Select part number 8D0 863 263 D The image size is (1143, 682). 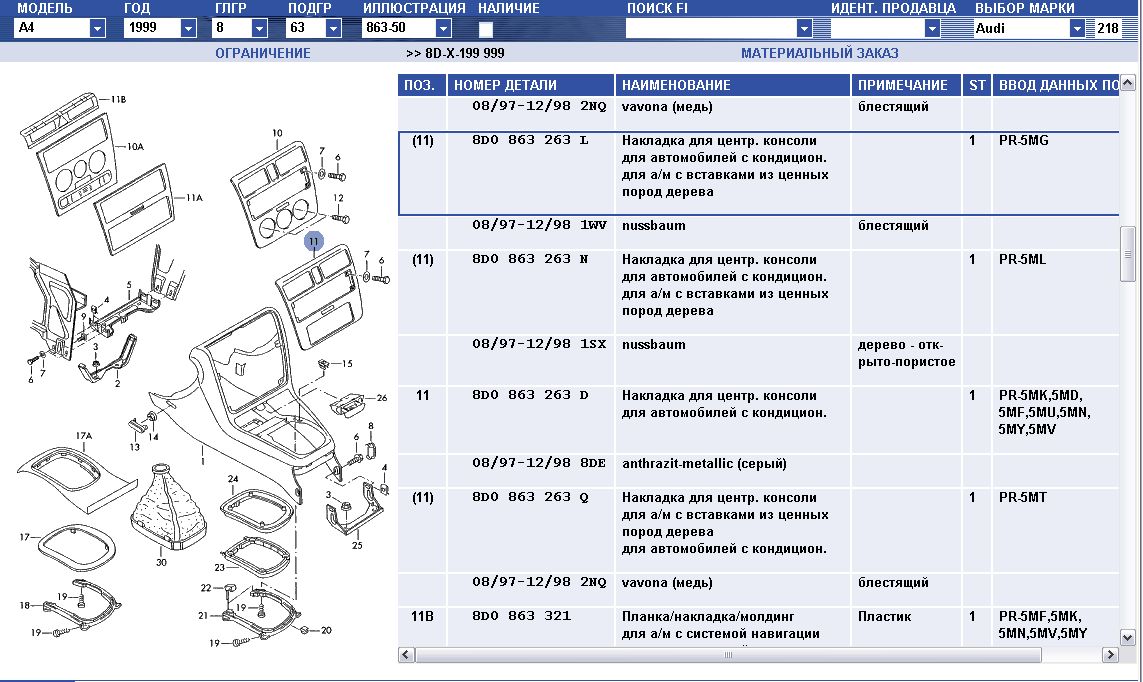(530, 395)
